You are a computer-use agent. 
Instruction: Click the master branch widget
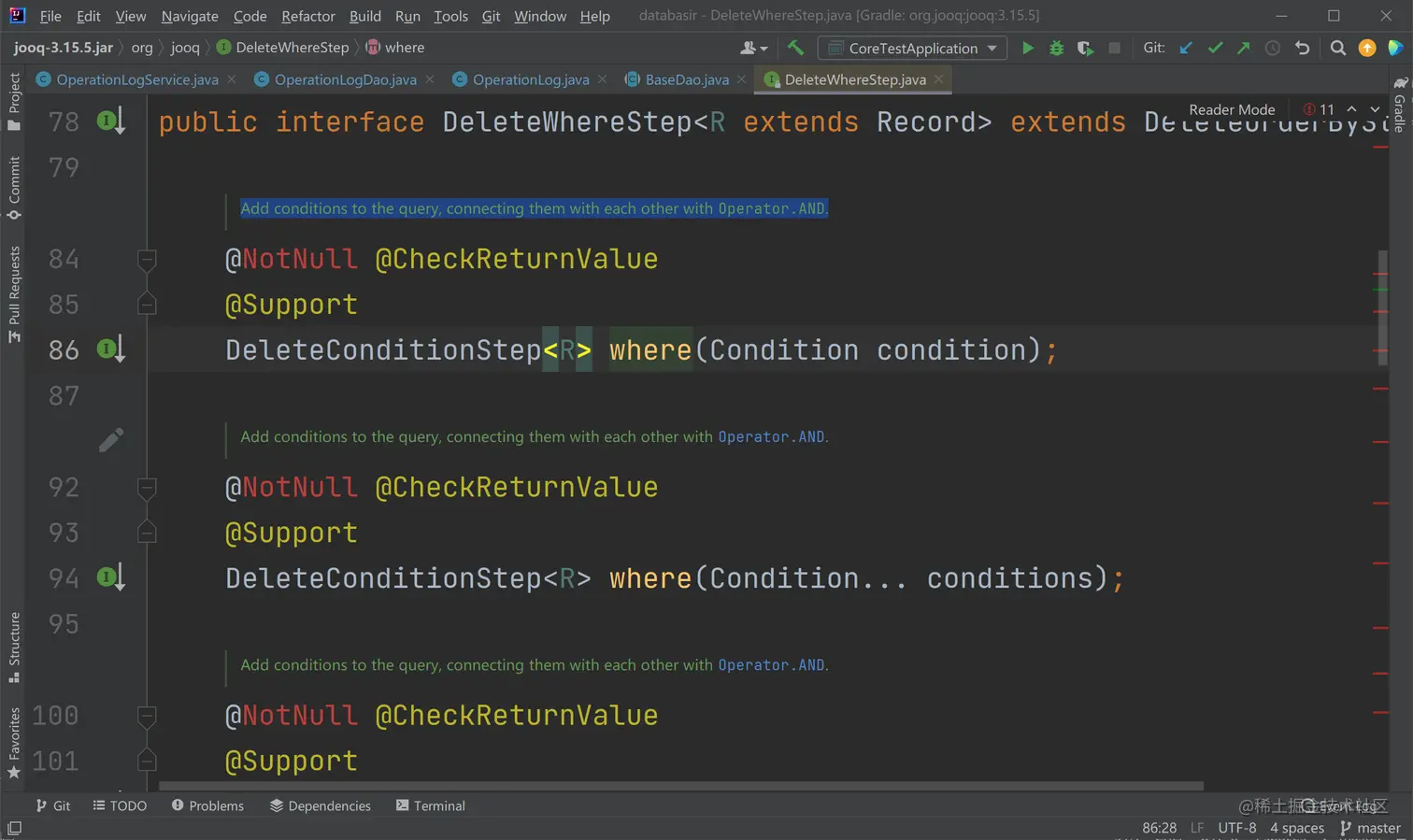(x=1370, y=828)
